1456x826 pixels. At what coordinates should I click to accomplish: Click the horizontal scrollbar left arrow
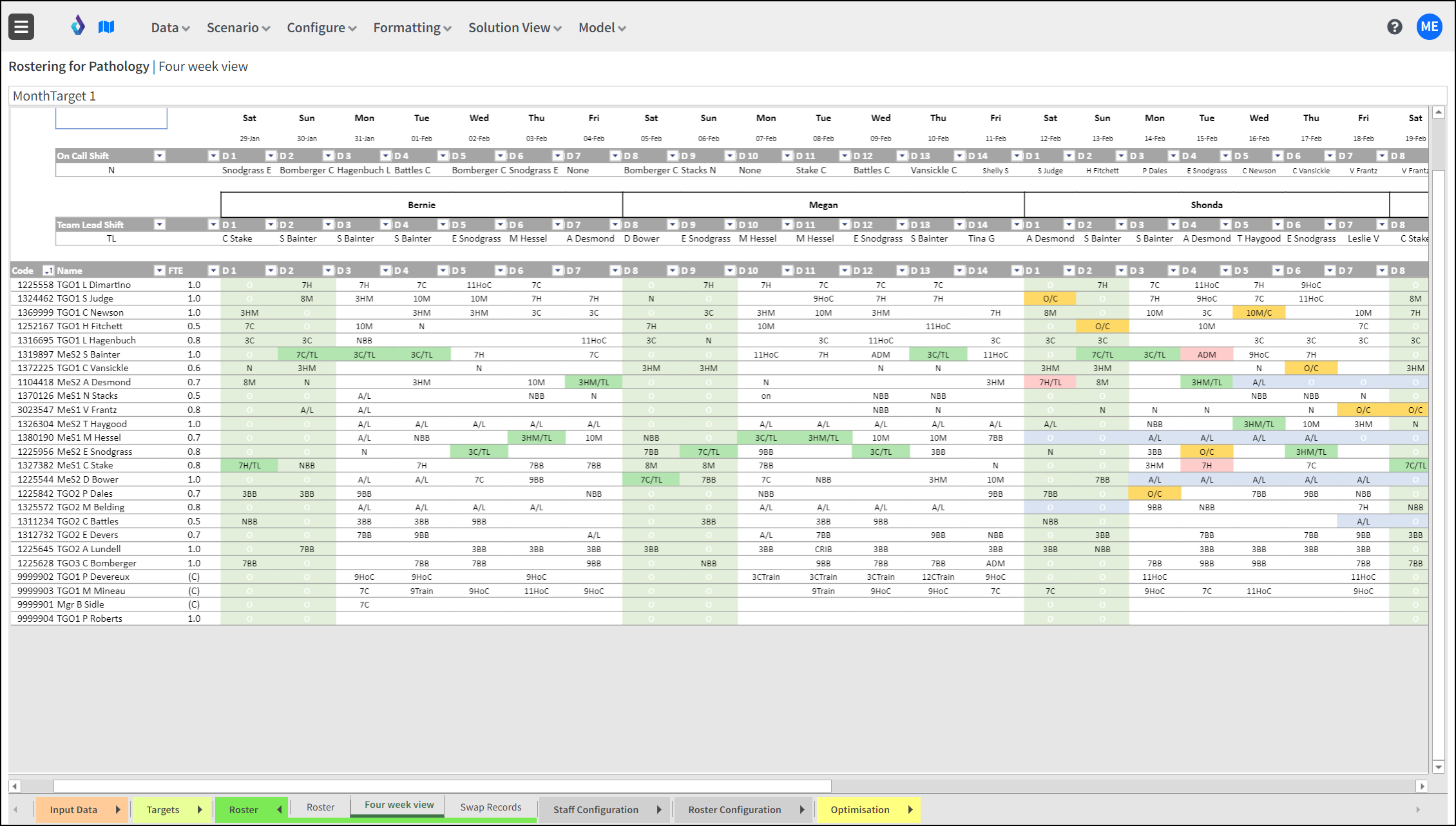pos(15,786)
